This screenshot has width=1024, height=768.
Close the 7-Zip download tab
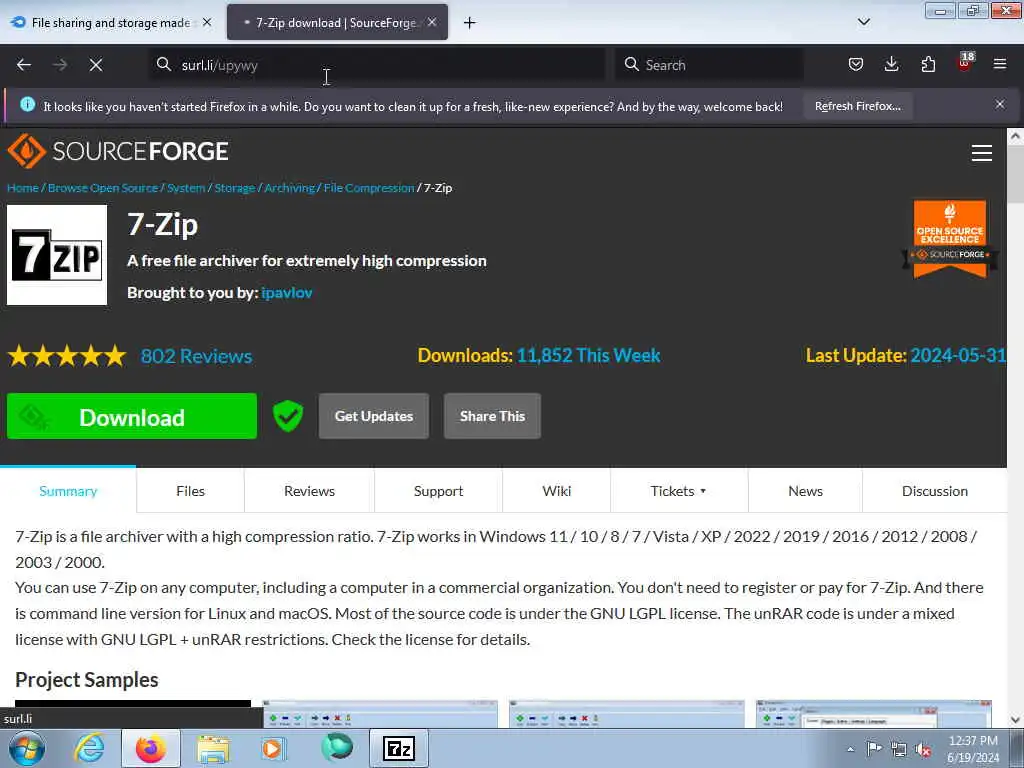432,22
